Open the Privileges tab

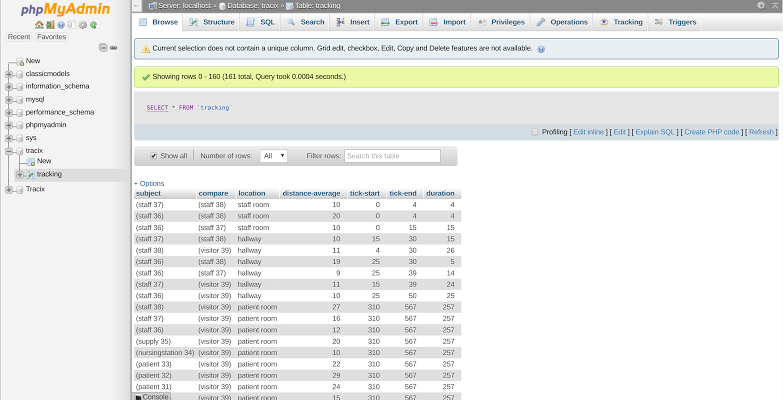pyautogui.click(x=501, y=22)
